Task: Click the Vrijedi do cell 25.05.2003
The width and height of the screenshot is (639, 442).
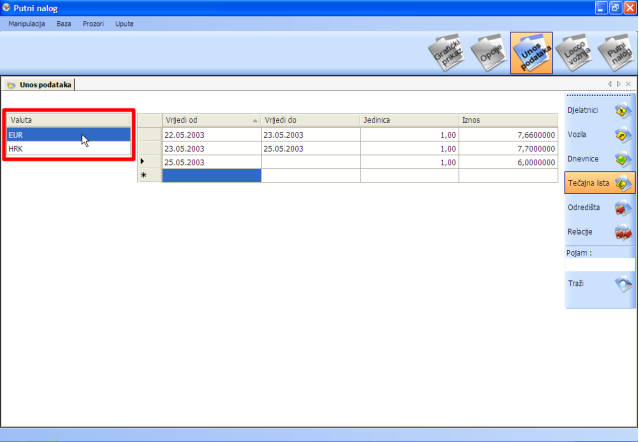Action: tap(311, 149)
